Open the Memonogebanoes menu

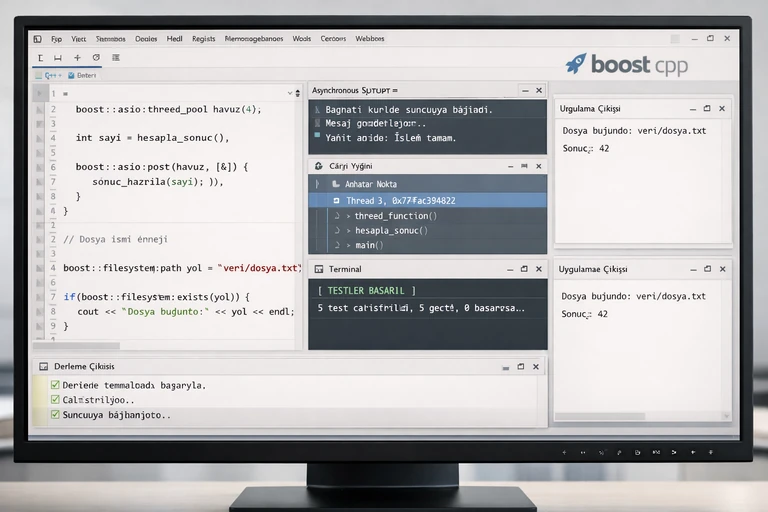coord(254,39)
